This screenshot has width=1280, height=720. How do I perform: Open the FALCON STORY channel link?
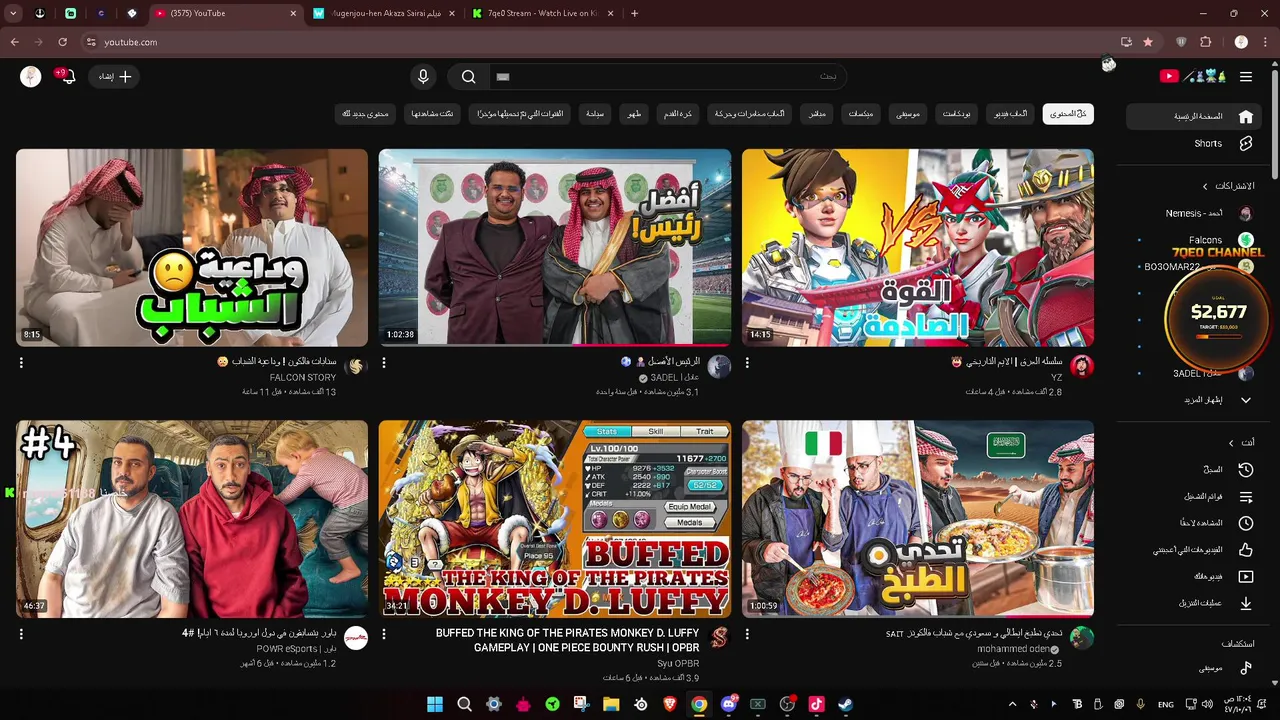pos(303,378)
